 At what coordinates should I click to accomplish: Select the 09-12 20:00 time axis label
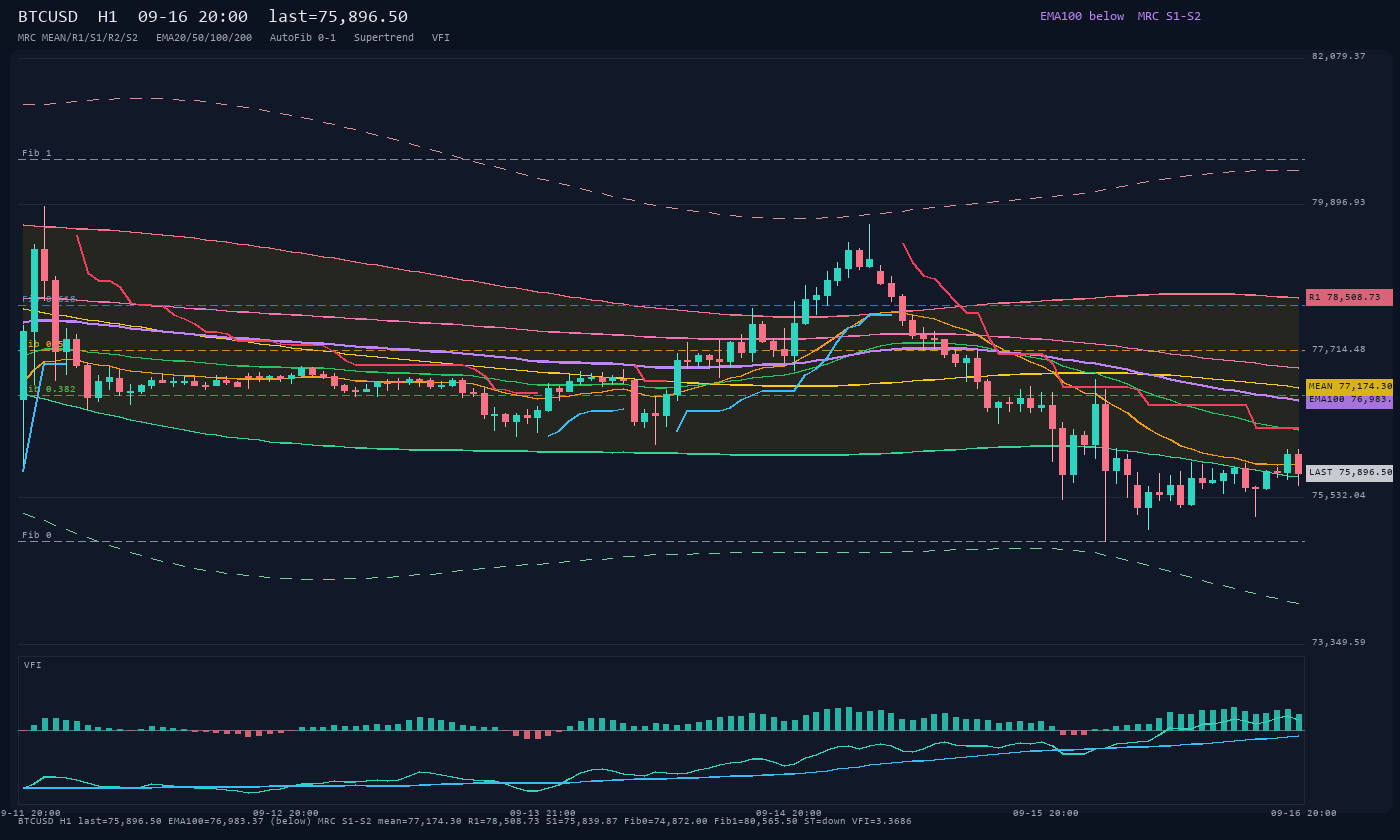tap(286, 813)
